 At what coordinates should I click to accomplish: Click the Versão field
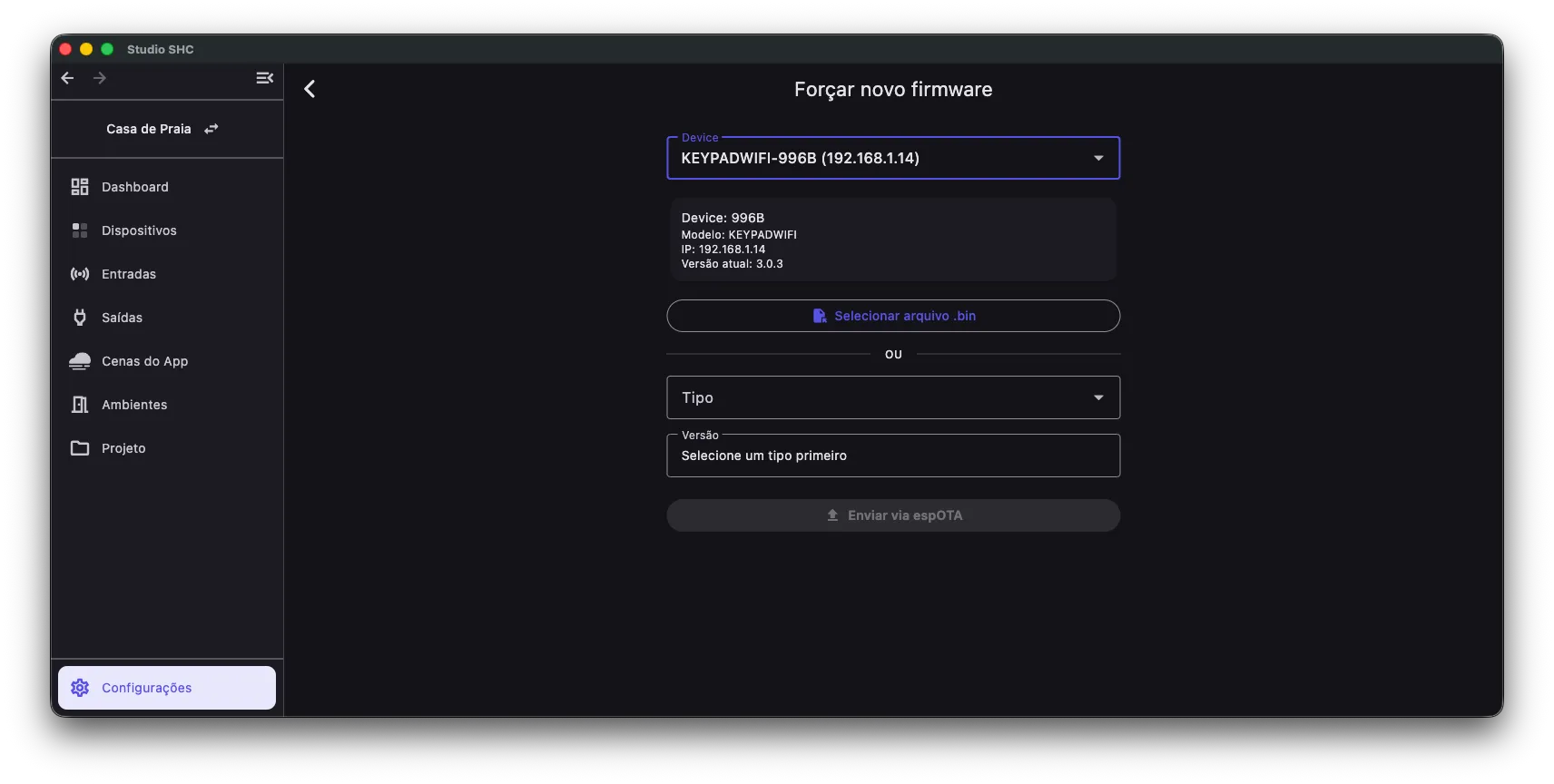(x=893, y=456)
